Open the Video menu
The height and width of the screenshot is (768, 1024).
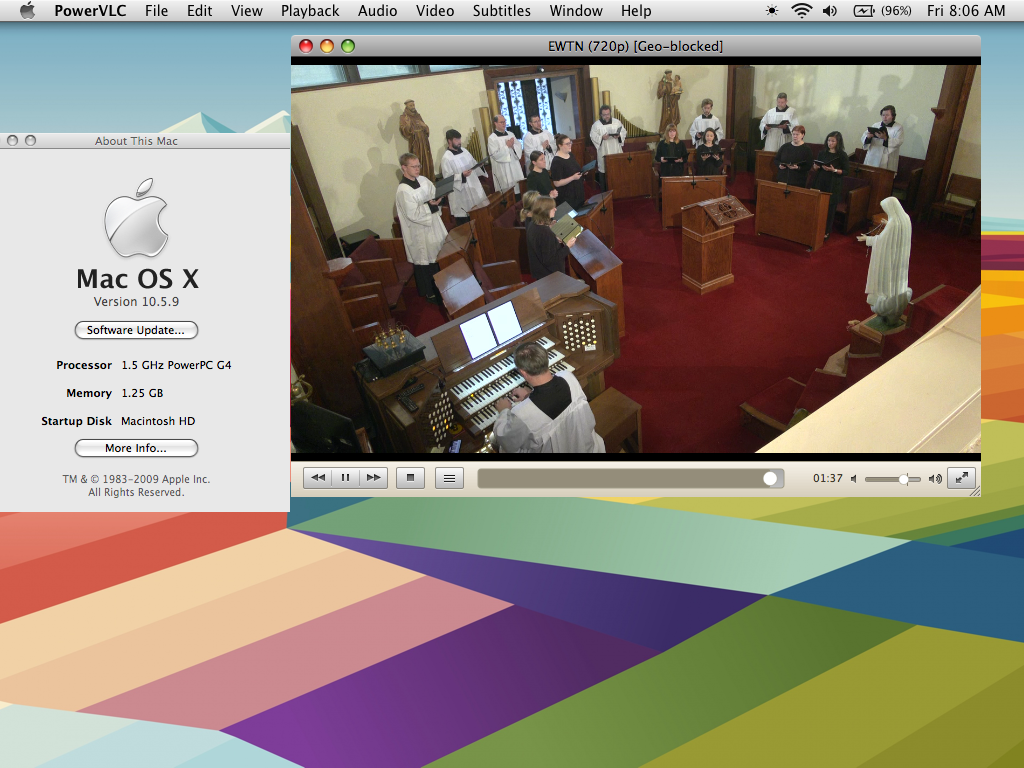[x=434, y=10]
